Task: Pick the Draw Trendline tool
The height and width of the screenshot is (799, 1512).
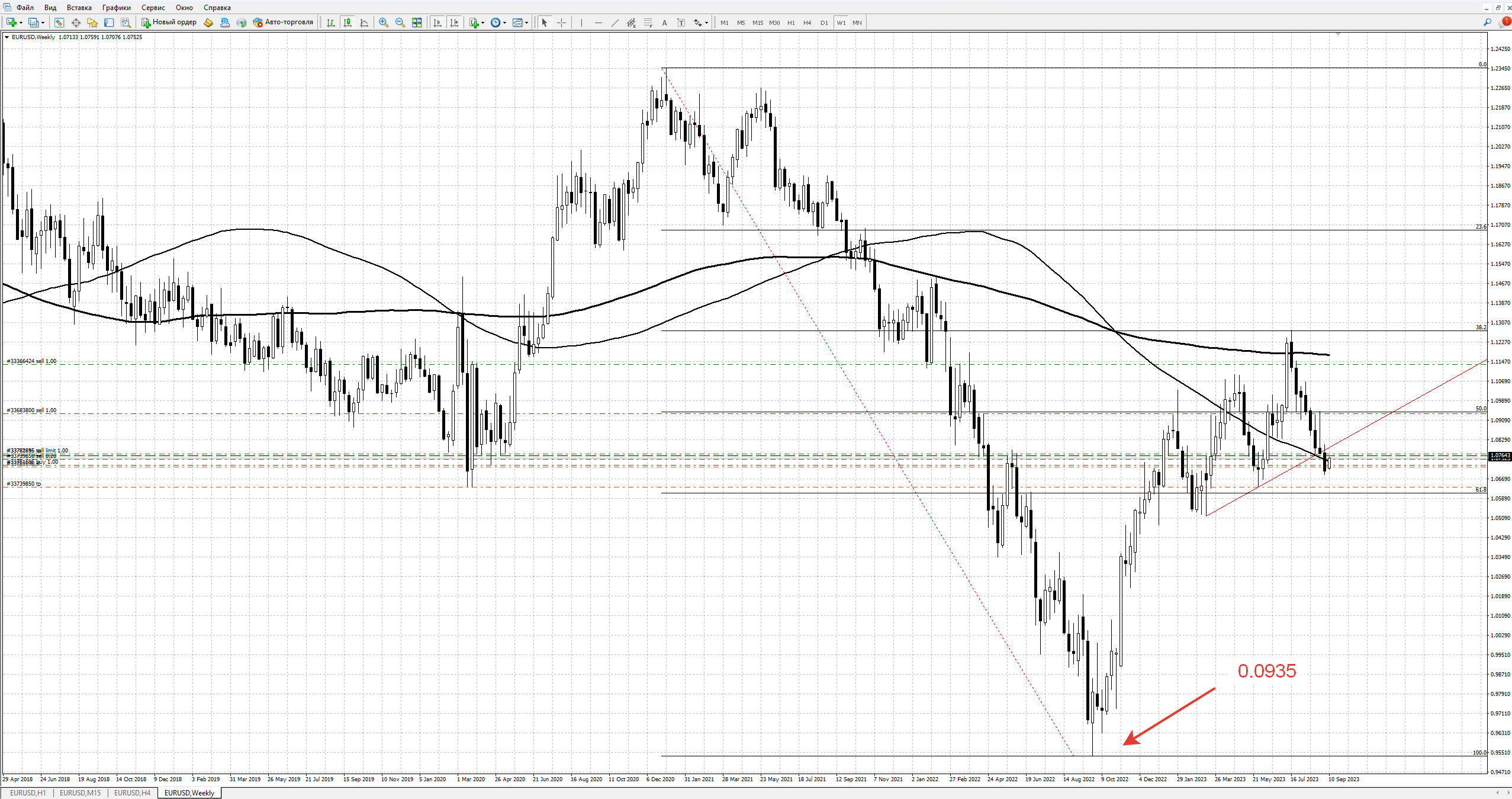Action: coord(615,23)
